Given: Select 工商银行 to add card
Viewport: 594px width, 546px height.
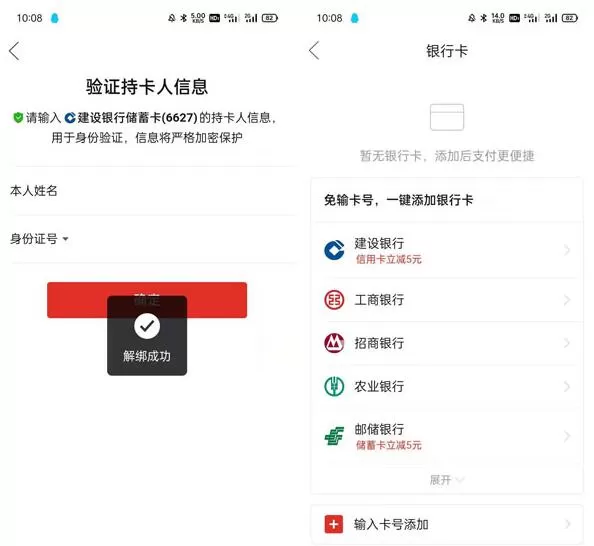Looking at the screenshot, I should tap(447, 300).
